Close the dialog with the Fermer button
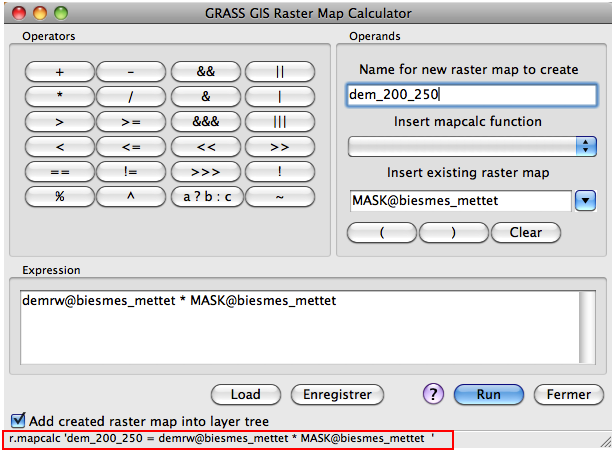The height and width of the screenshot is (452, 614). (568, 394)
